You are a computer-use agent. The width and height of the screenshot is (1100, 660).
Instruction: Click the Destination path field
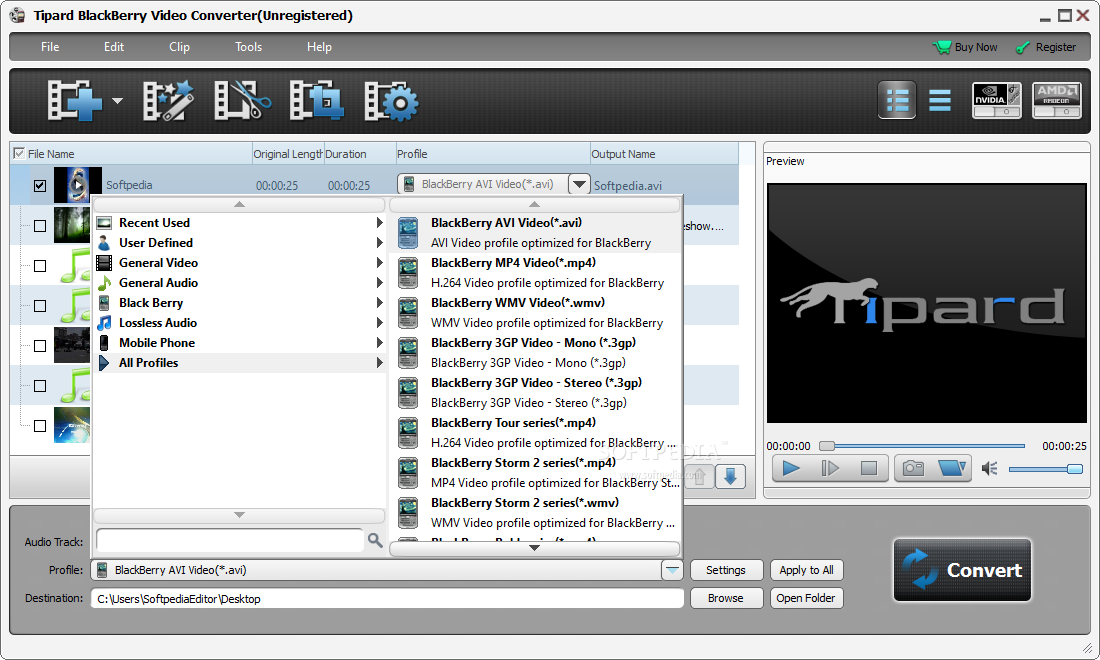click(387, 598)
